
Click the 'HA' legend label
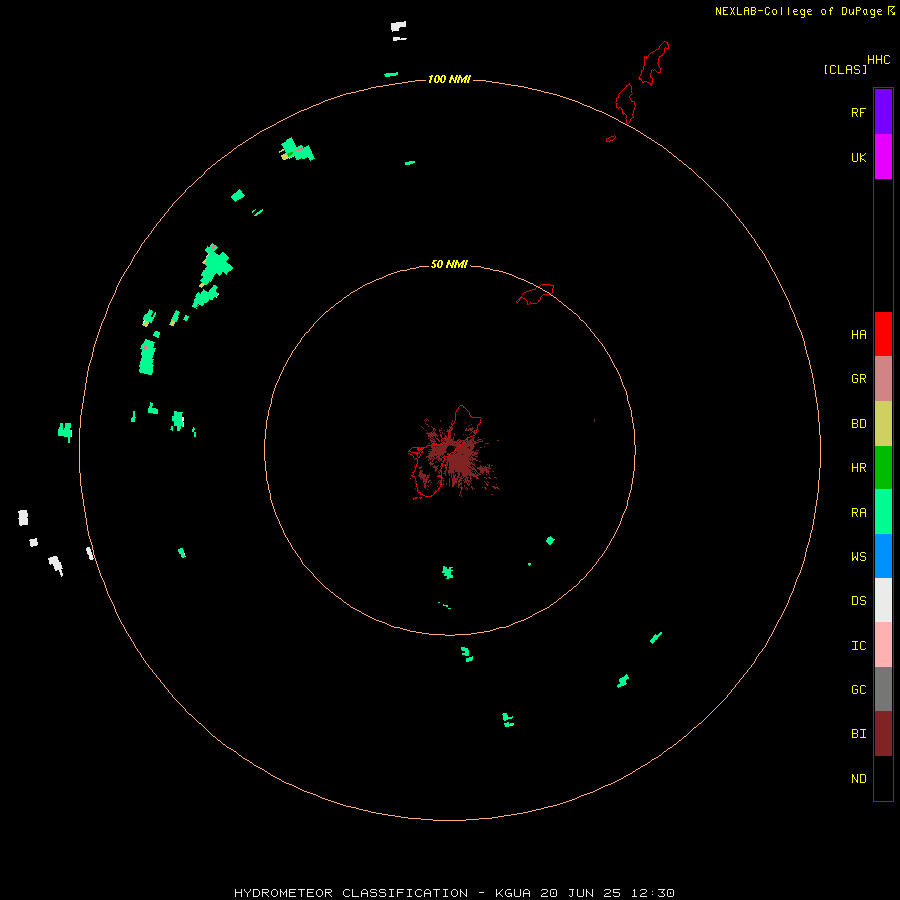coord(858,335)
